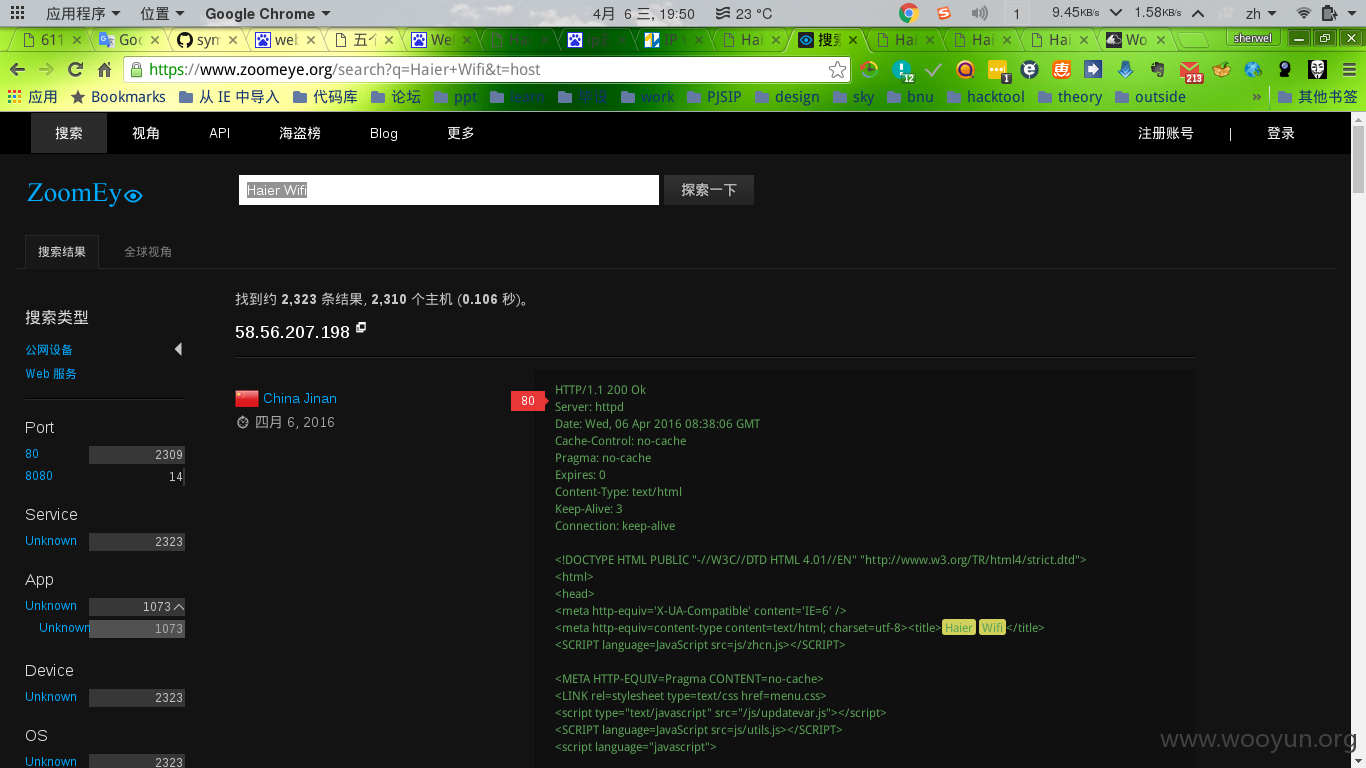
Task: Open the Gmail checker showing 213
Action: [1190, 71]
